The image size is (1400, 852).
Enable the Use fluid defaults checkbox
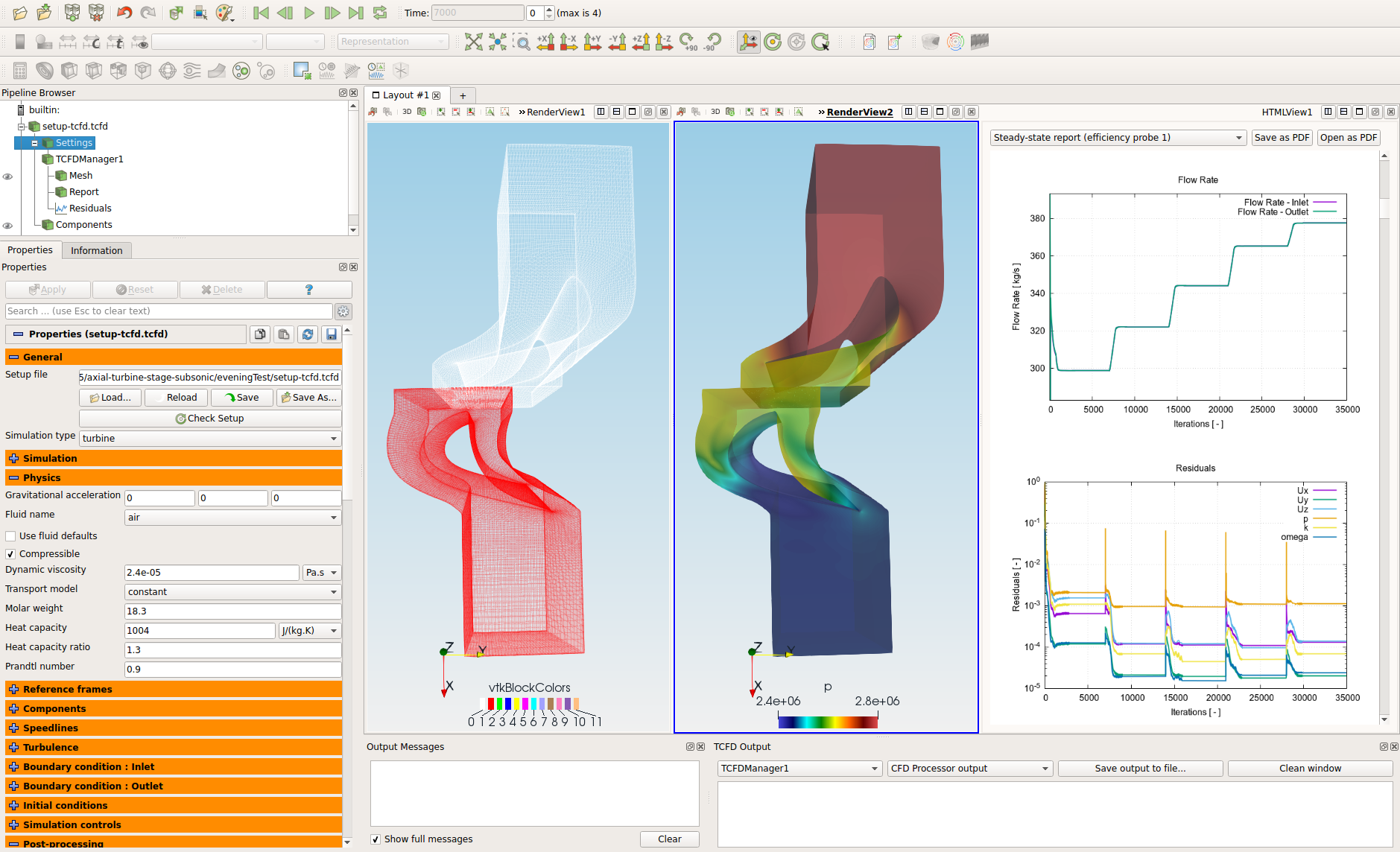point(10,536)
